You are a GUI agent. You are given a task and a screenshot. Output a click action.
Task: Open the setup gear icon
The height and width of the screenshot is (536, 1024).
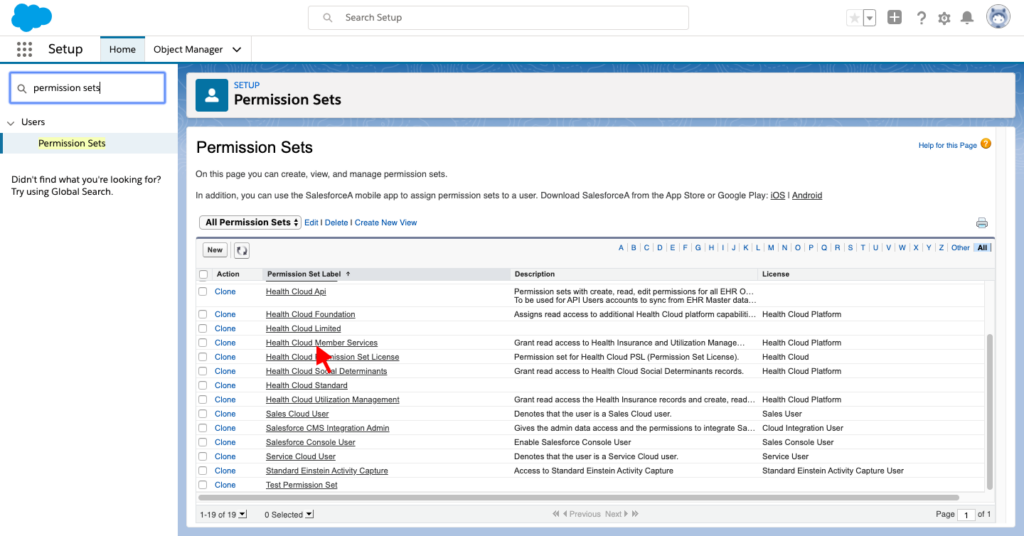tap(944, 18)
